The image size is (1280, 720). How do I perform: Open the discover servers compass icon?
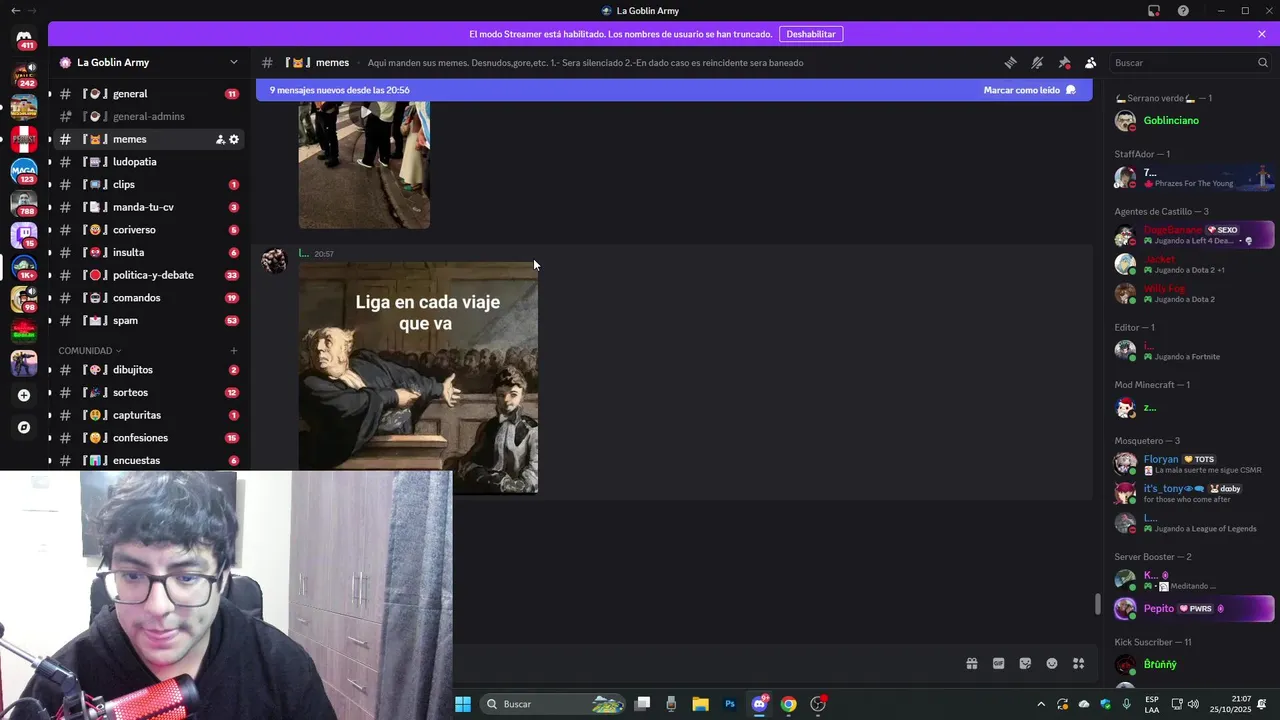click(x=24, y=427)
